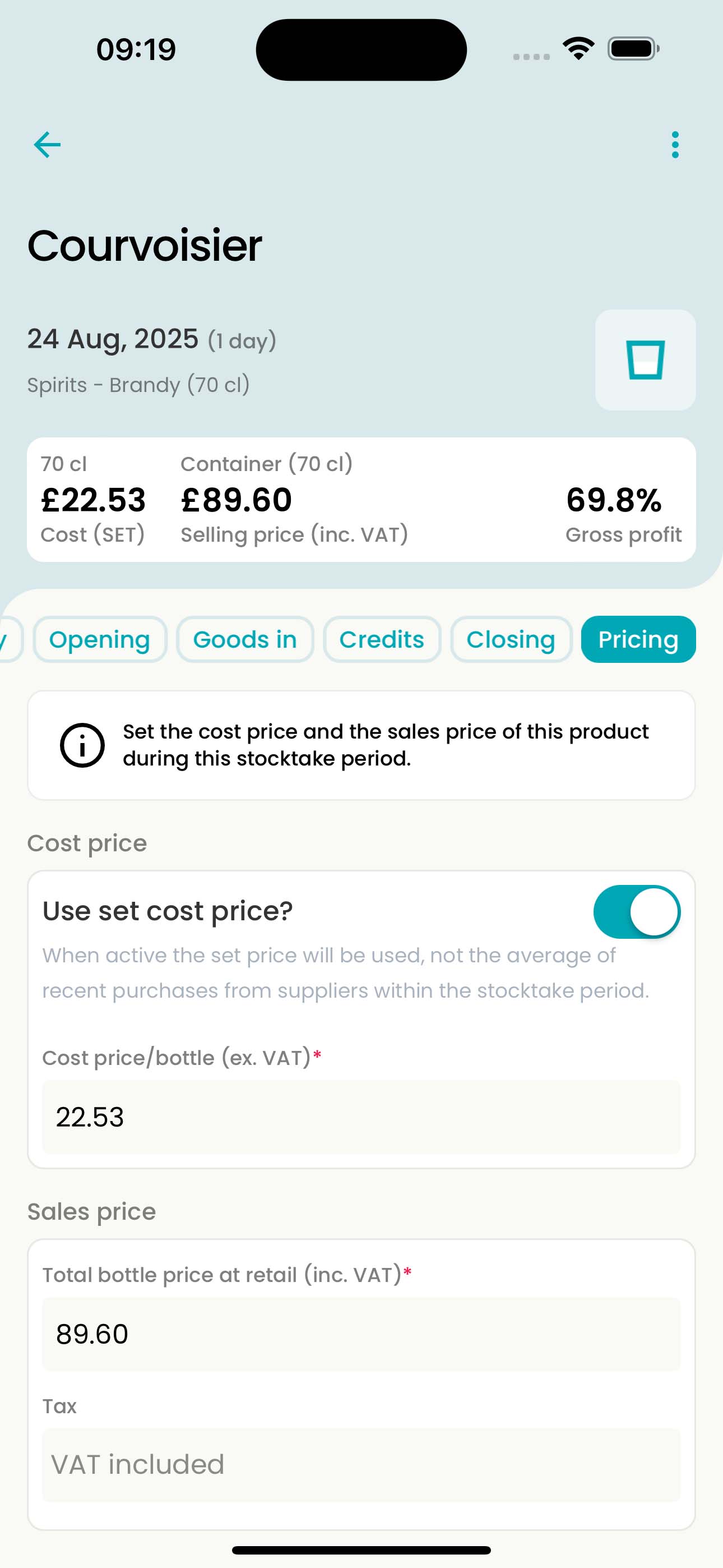Tap the info circle icon
The height and width of the screenshot is (1568, 723).
(x=82, y=745)
